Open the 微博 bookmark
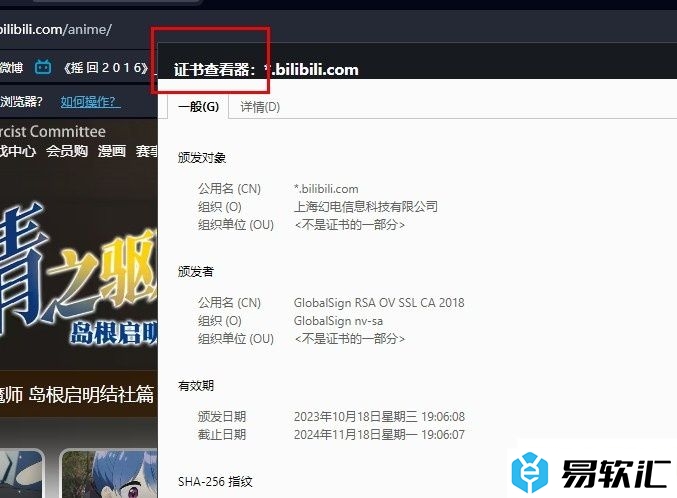This screenshot has width=677, height=498. point(12,67)
